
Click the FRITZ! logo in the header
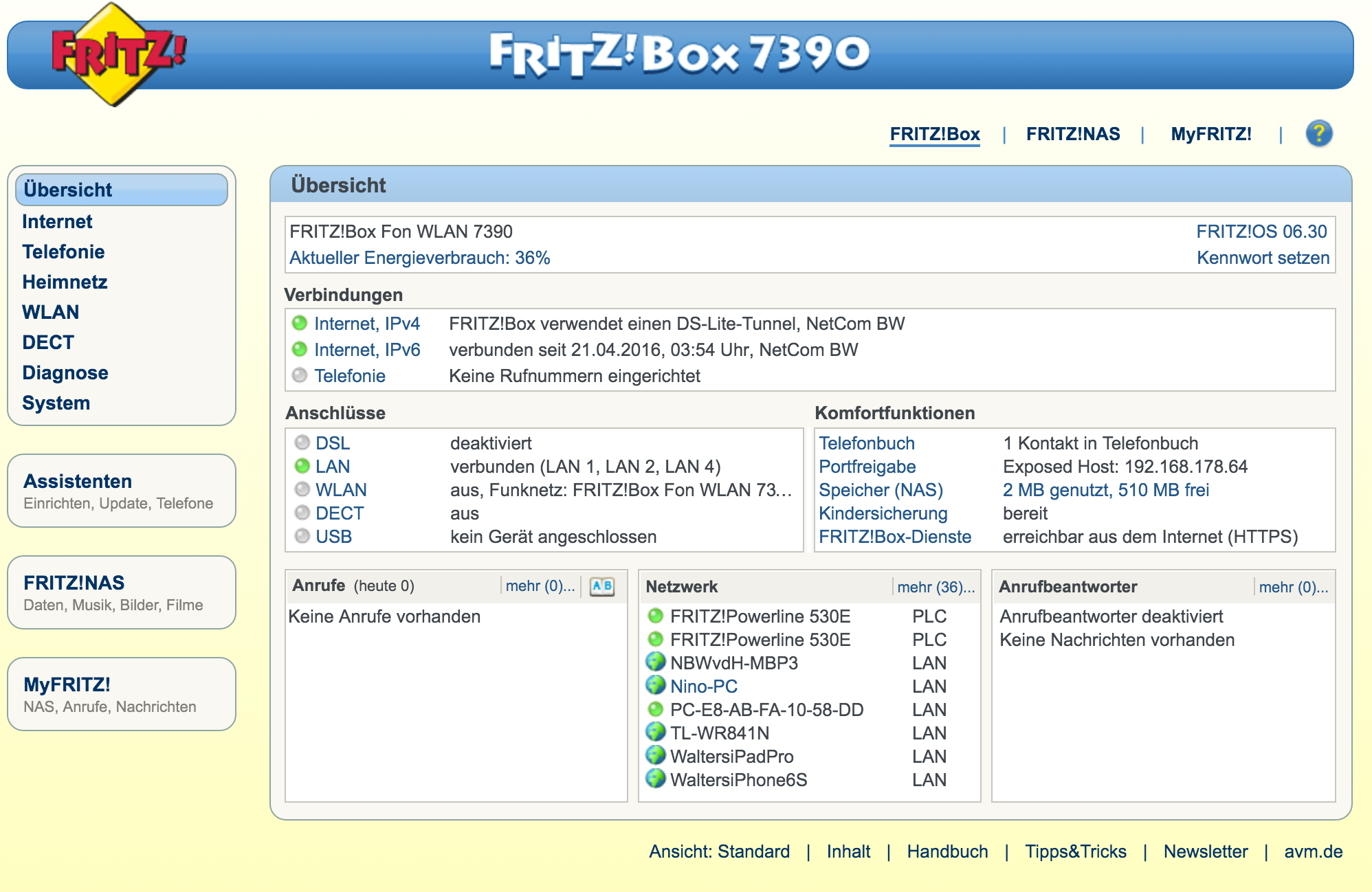[118, 54]
